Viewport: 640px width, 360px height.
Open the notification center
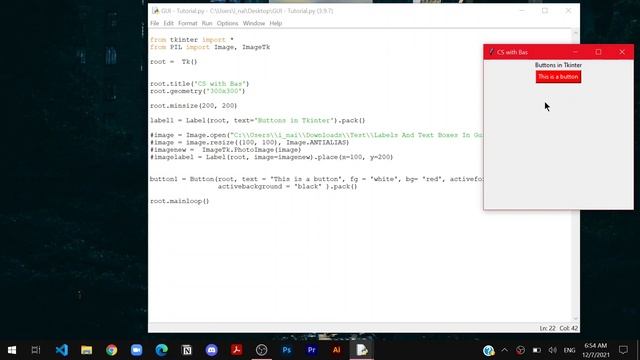tap(623, 350)
